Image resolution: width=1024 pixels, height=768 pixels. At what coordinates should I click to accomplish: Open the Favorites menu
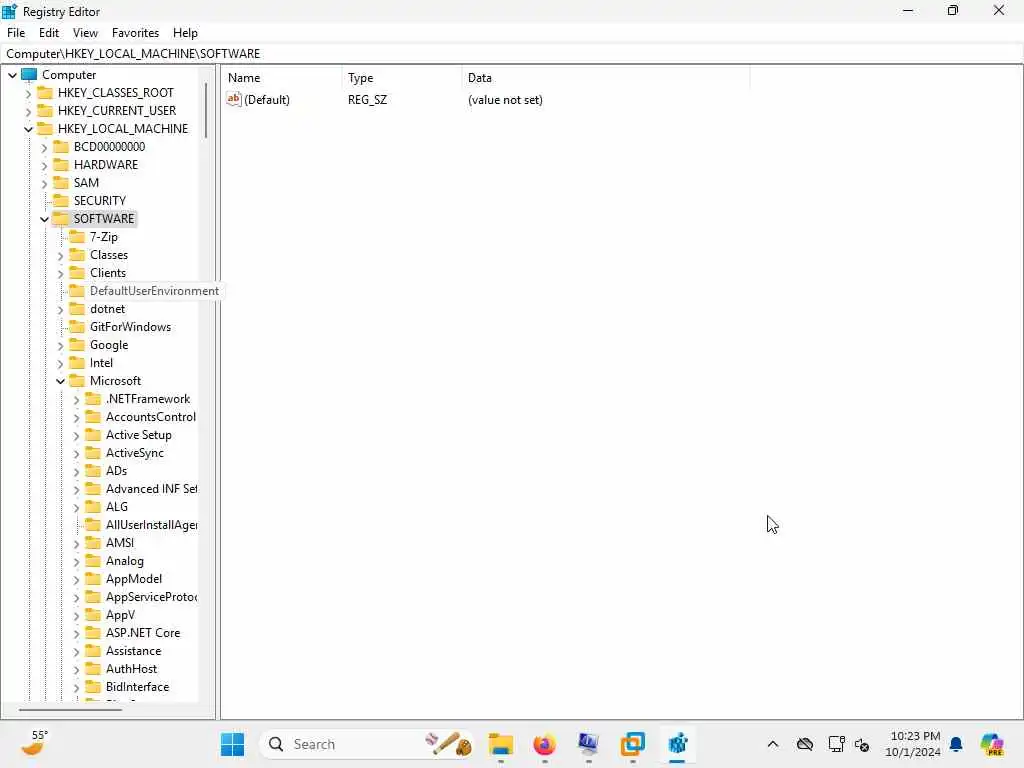[x=135, y=33]
